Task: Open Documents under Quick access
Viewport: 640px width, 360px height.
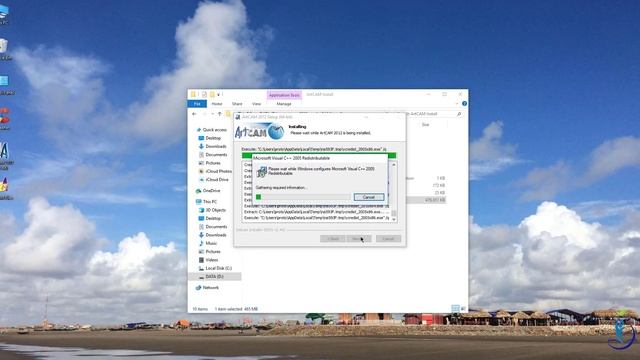Action: [216, 155]
